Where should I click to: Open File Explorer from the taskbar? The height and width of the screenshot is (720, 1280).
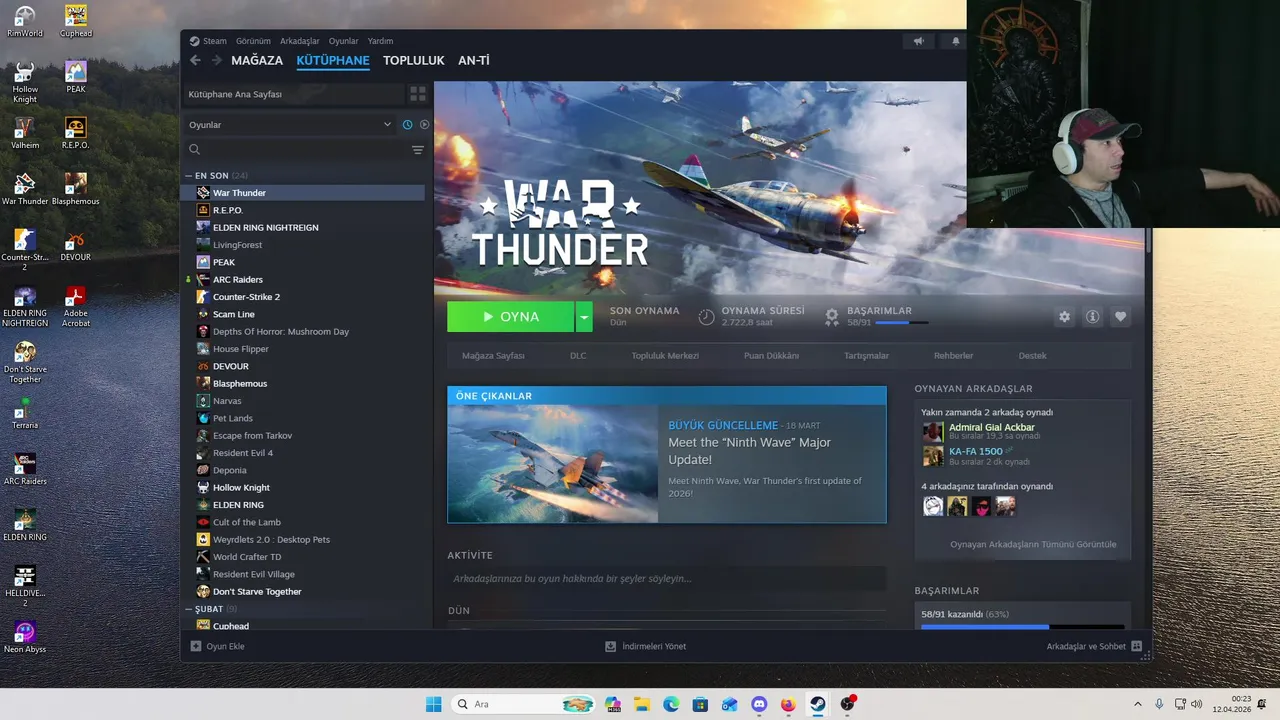tap(642, 704)
